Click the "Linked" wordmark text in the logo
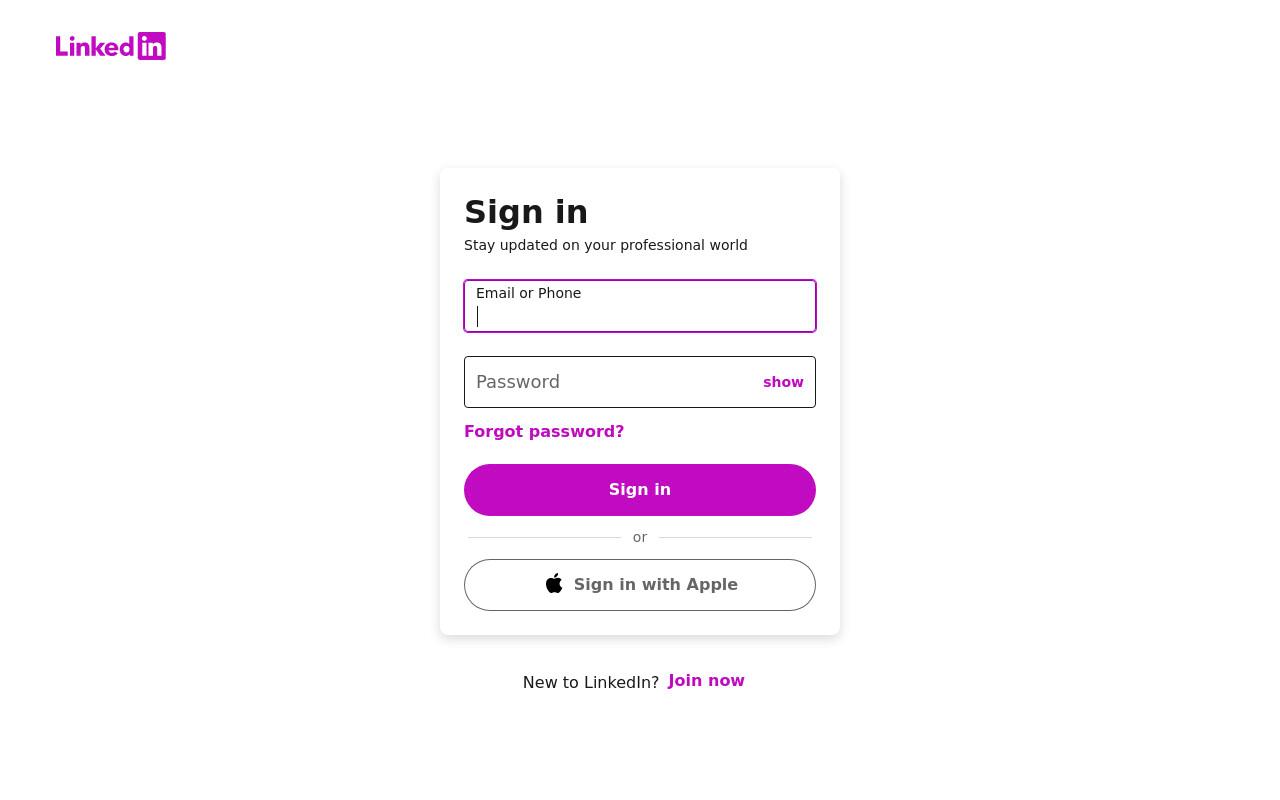 (x=96, y=46)
